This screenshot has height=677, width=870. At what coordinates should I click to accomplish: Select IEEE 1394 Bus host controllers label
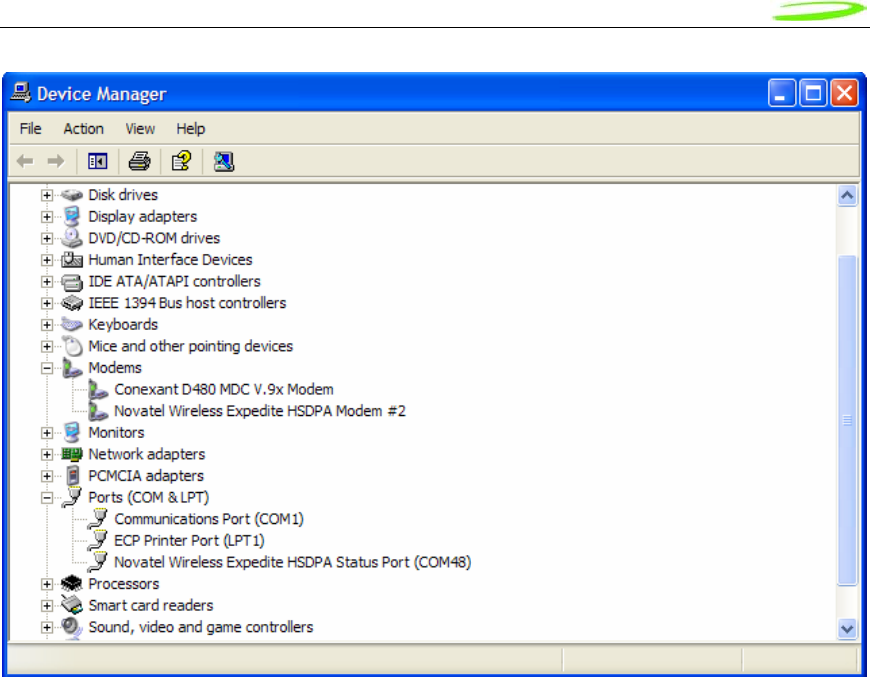pyautogui.click(x=187, y=303)
